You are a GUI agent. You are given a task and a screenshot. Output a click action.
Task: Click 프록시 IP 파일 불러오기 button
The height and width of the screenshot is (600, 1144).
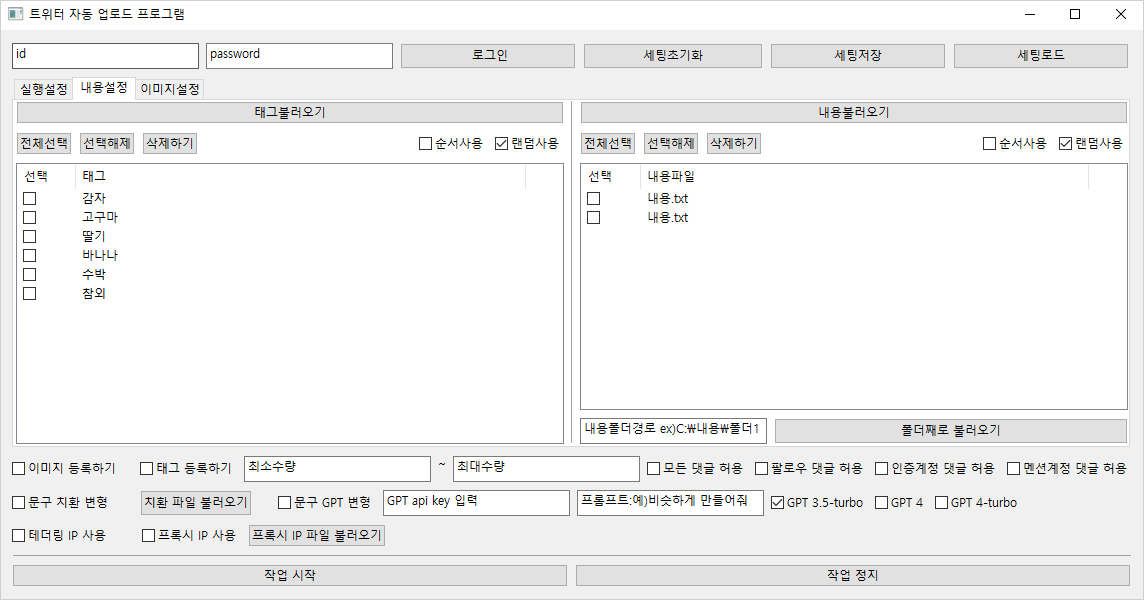click(317, 536)
